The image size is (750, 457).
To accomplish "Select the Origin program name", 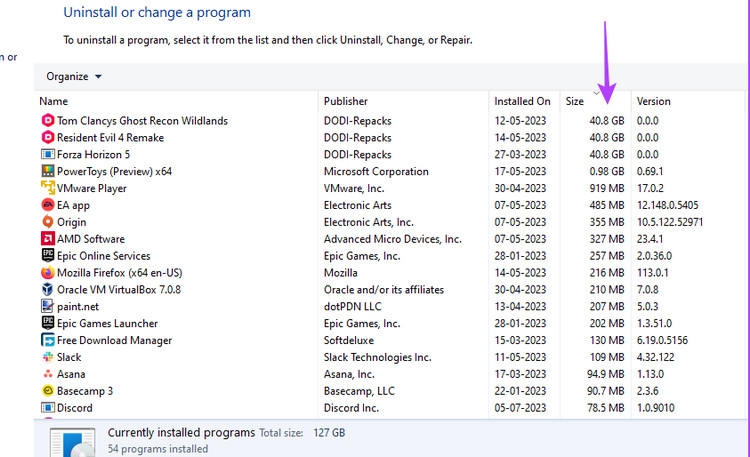I will [x=72, y=222].
